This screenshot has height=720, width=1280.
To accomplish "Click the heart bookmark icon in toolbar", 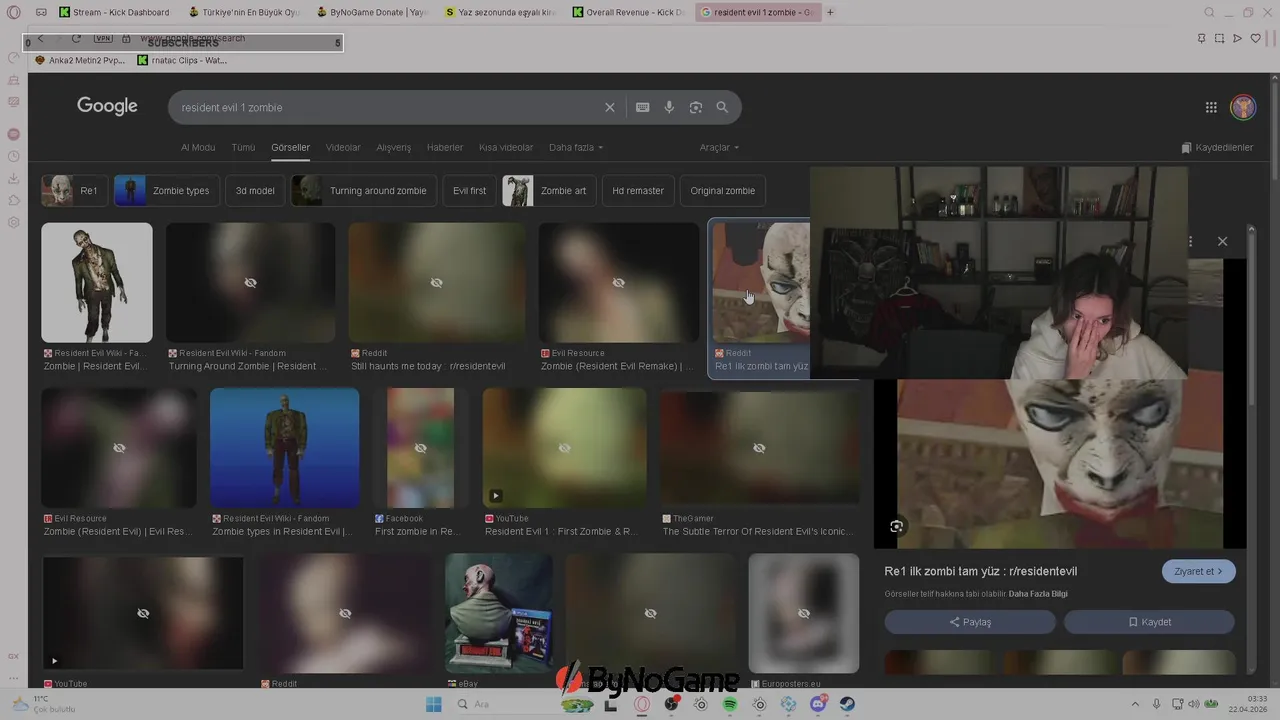I will [1256, 38].
